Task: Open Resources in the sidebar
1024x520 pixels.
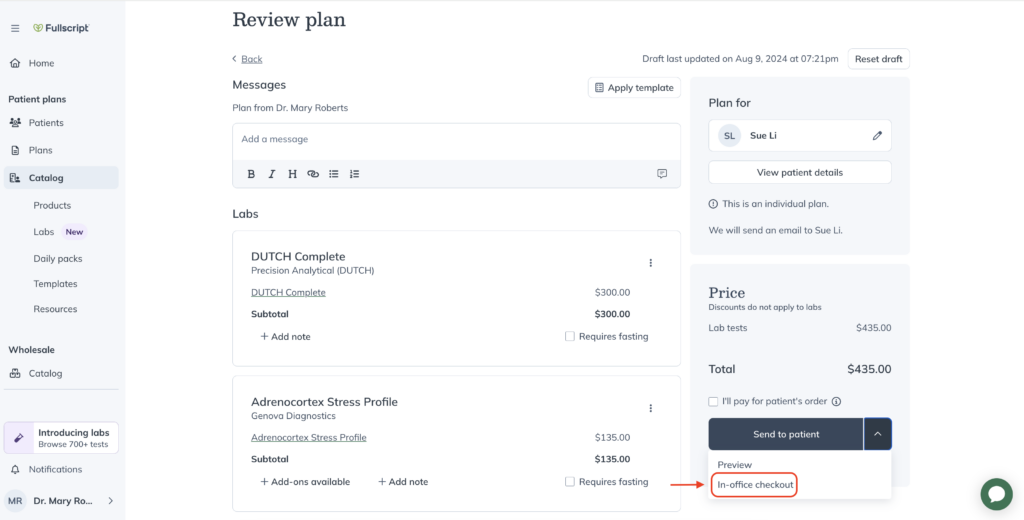Action: tap(56, 309)
